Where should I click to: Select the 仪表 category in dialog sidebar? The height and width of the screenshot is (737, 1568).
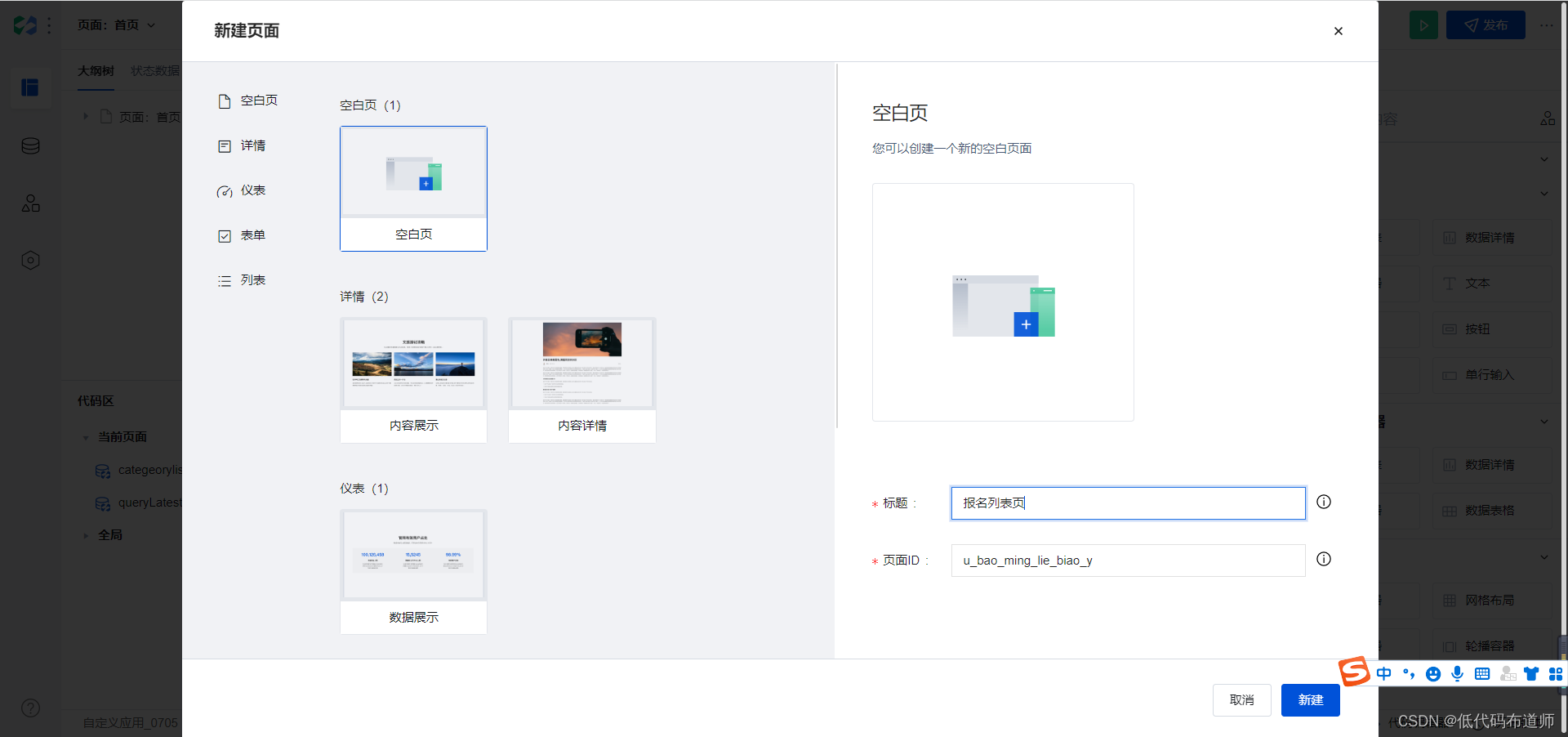(242, 190)
